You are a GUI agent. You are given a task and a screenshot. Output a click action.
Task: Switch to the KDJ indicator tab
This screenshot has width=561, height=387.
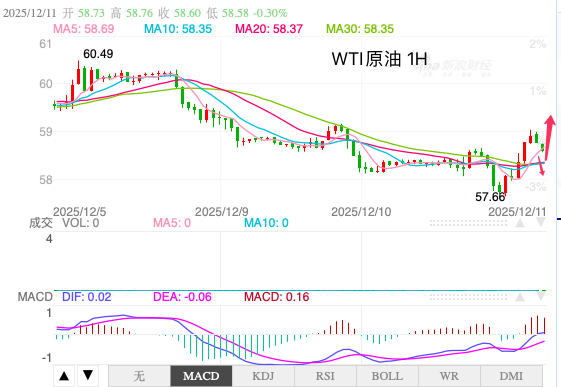pos(263,376)
